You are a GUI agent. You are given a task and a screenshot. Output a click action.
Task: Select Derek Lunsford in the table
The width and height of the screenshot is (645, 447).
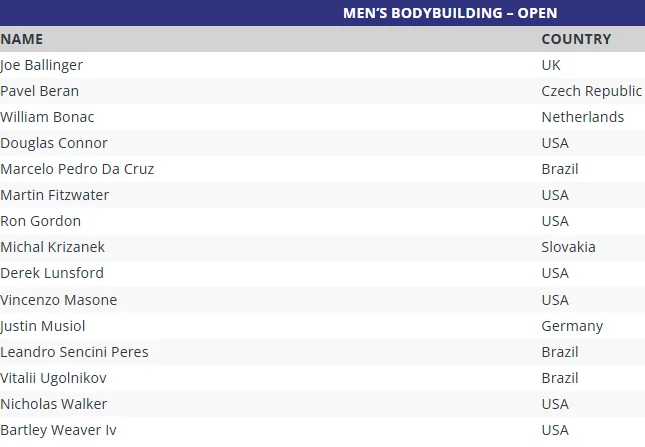[x=52, y=273]
